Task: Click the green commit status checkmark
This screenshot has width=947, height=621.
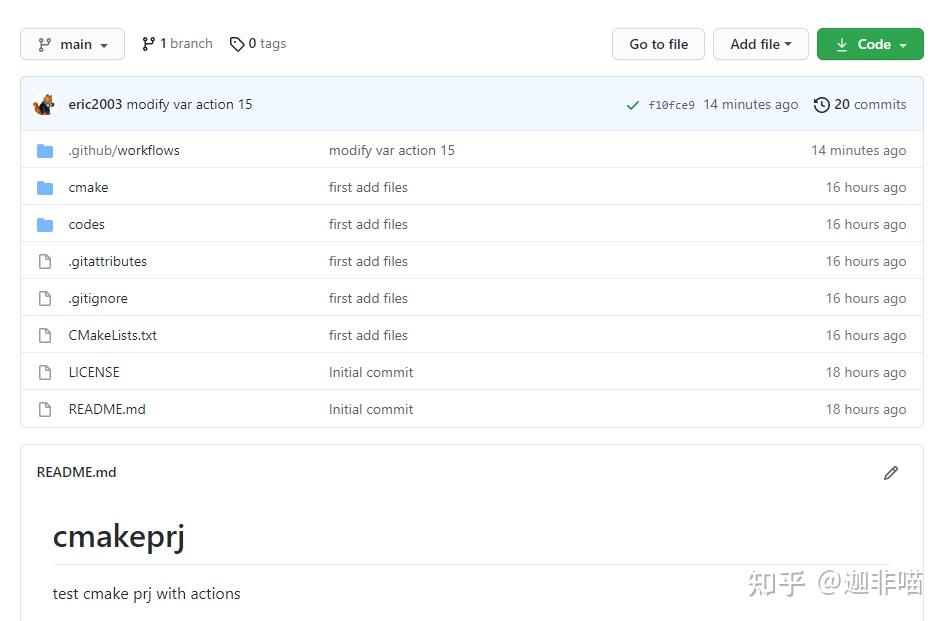Action: [x=632, y=105]
